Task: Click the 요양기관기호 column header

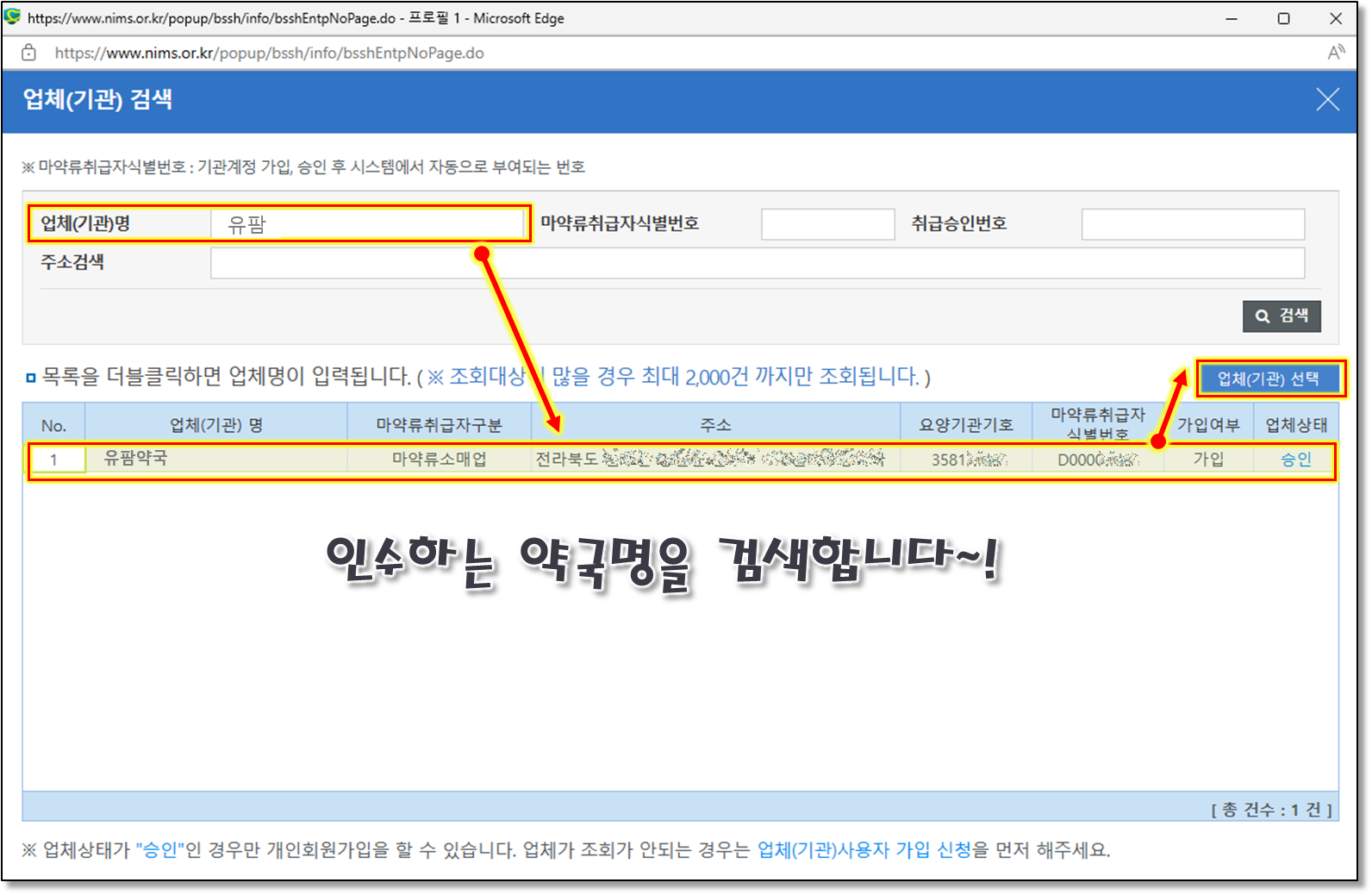Action: pos(966,425)
